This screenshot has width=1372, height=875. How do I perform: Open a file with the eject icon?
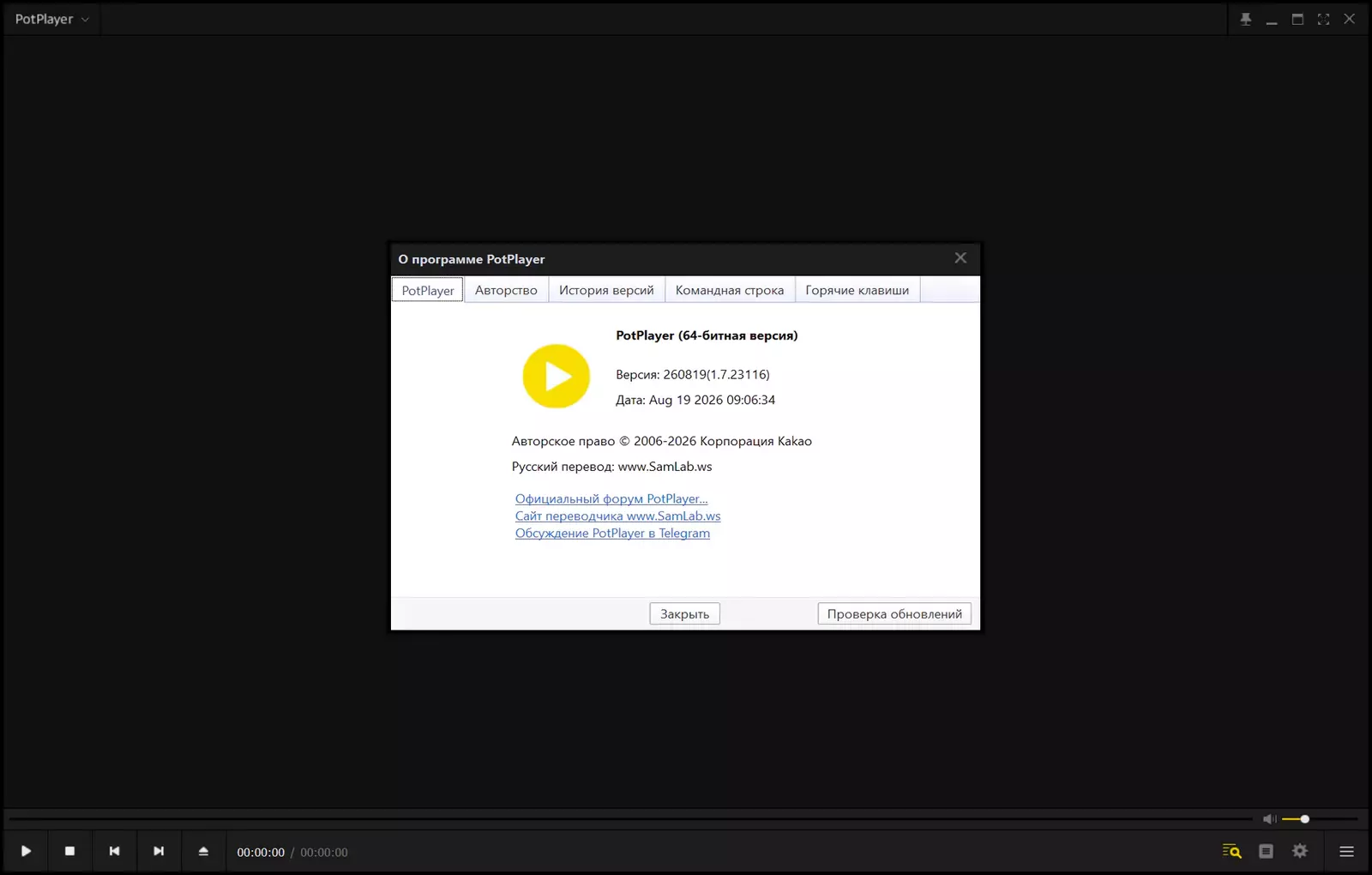(203, 851)
